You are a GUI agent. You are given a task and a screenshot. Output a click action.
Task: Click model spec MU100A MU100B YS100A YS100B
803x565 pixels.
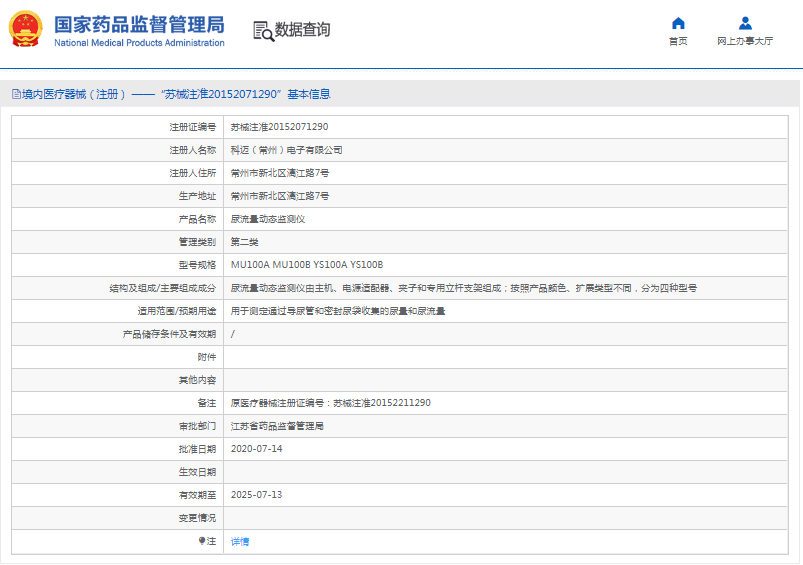tap(306, 265)
